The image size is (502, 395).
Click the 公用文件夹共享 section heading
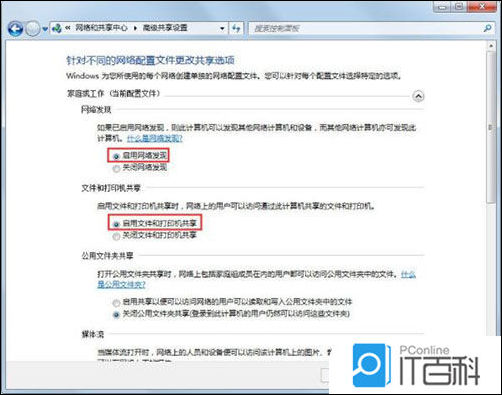107,256
